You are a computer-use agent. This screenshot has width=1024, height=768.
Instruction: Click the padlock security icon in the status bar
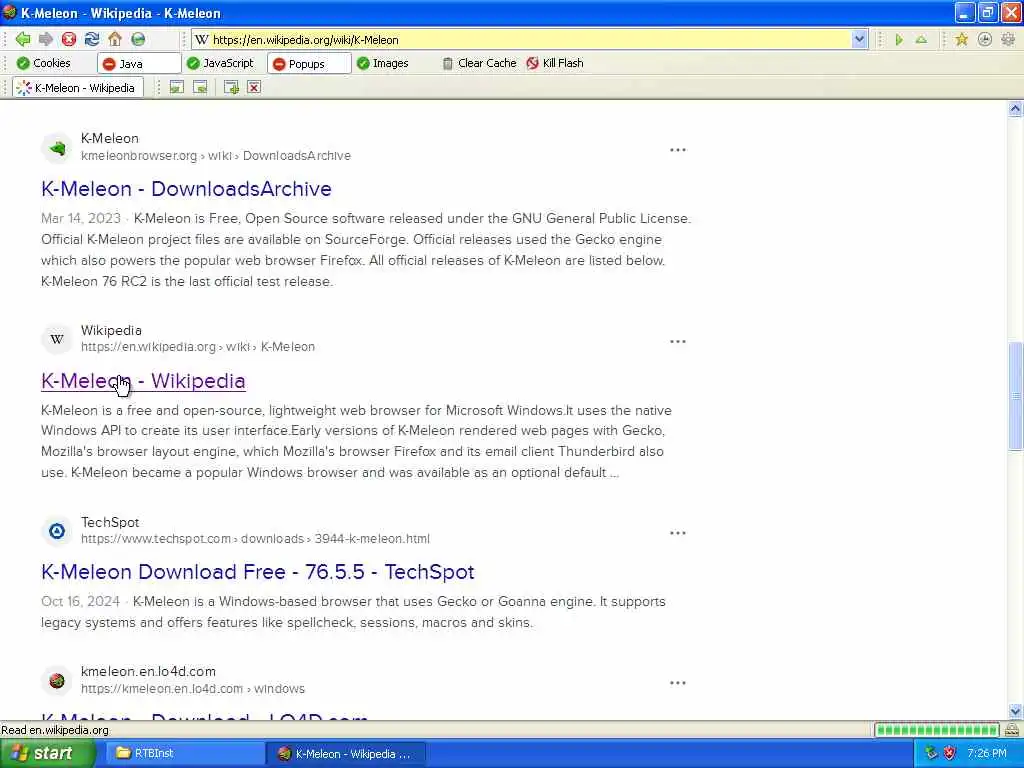[x=1012, y=729]
